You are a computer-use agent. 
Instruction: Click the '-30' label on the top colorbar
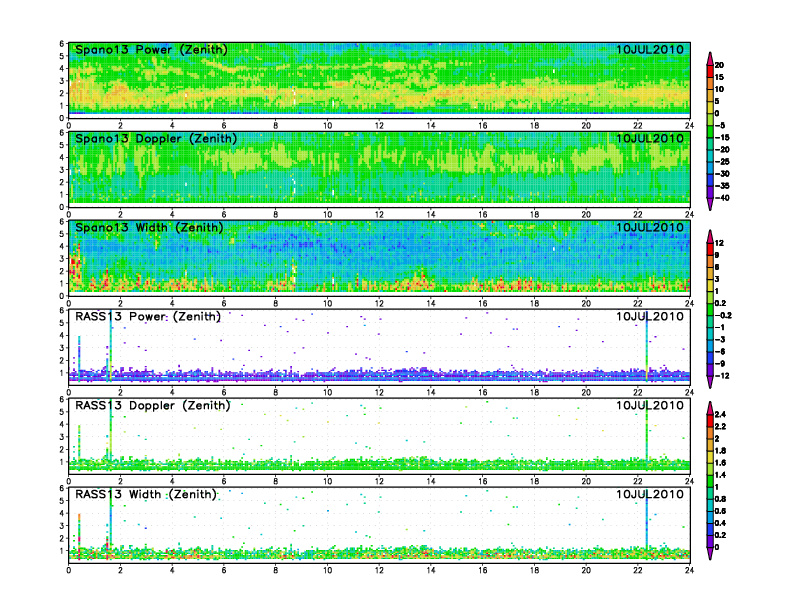coord(722,174)
